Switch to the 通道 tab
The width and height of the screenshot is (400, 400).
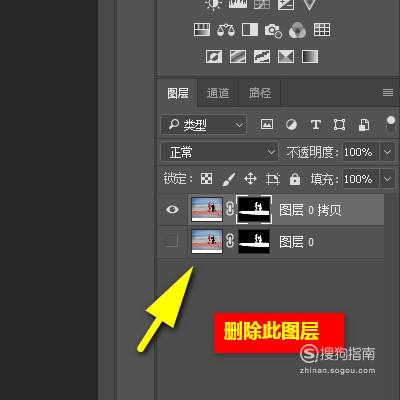[218, 93]
